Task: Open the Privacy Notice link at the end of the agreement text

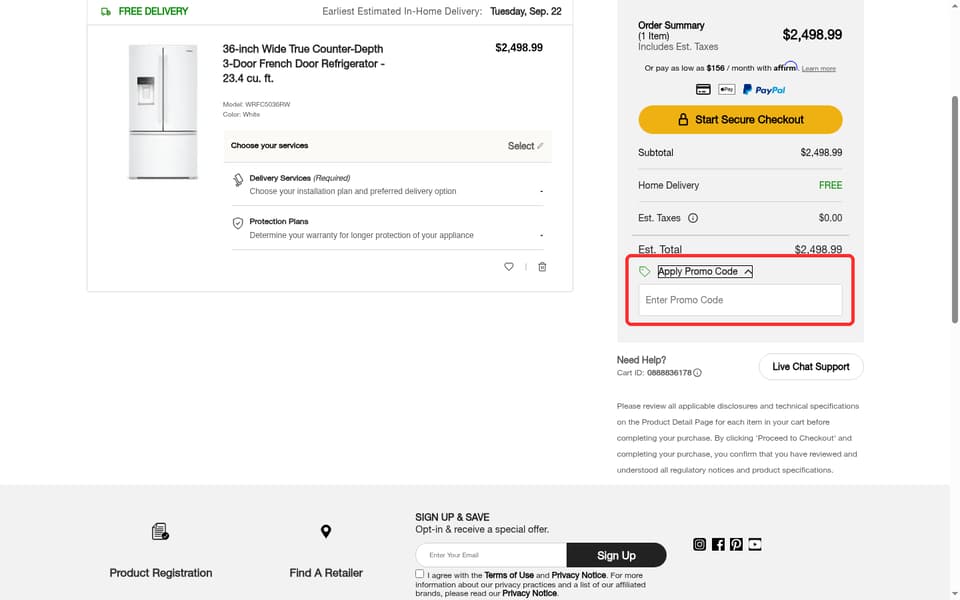Action: [x=529, y=593]
